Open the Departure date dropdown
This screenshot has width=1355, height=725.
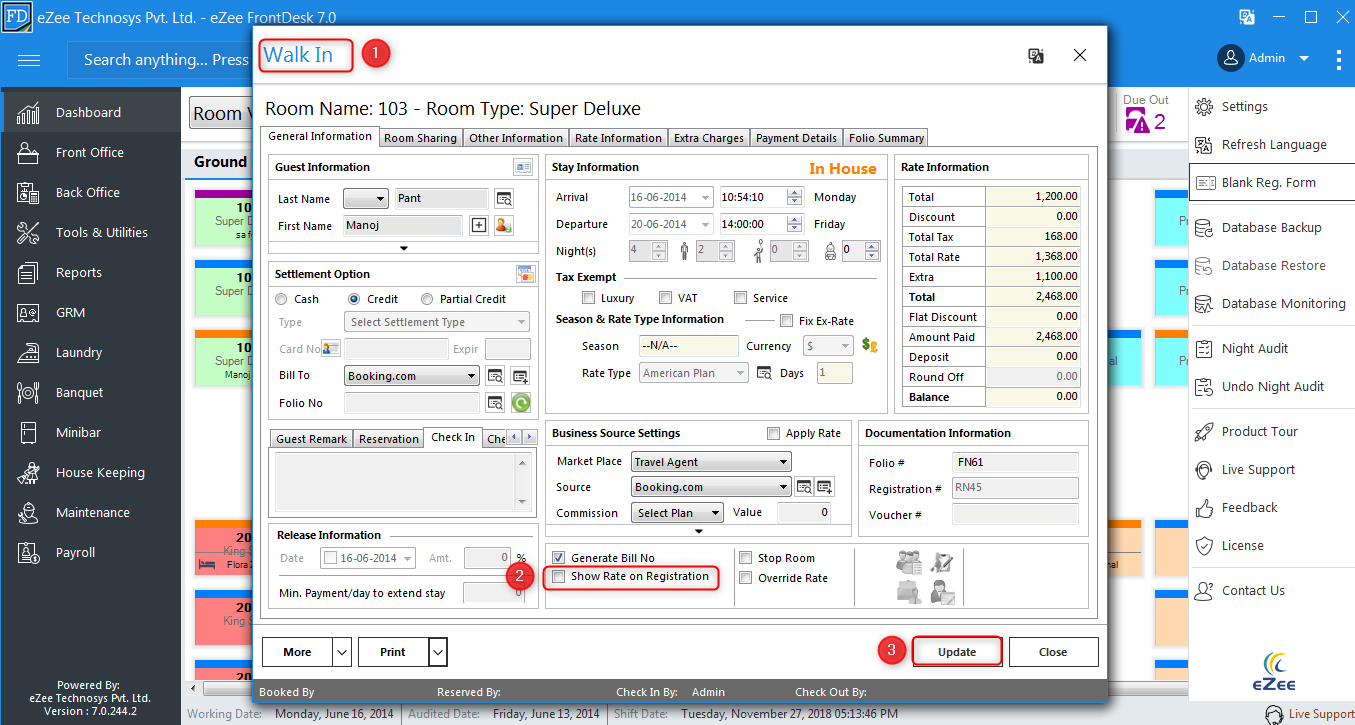coord(706,224)
